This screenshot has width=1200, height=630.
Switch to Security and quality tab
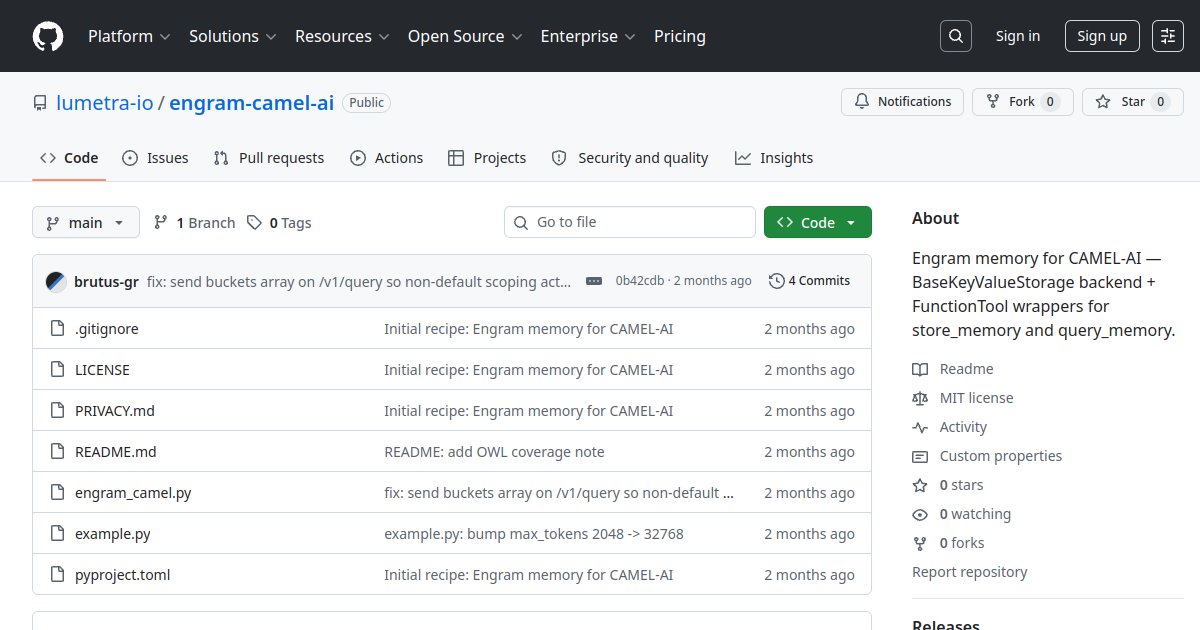630,158
